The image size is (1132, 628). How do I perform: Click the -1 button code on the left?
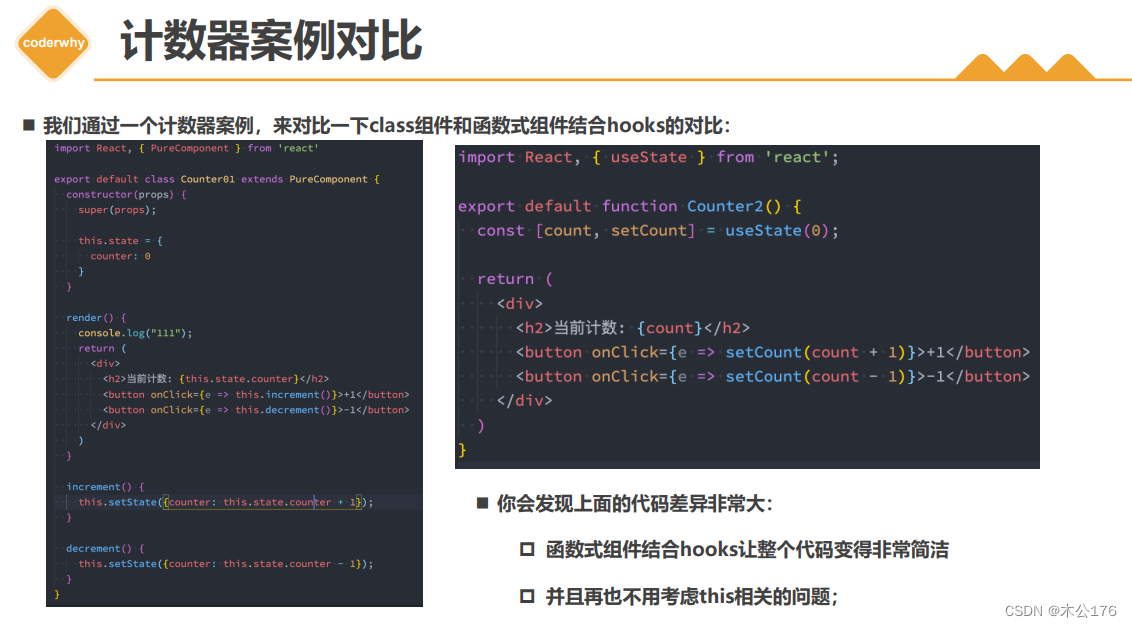(255, 409)
